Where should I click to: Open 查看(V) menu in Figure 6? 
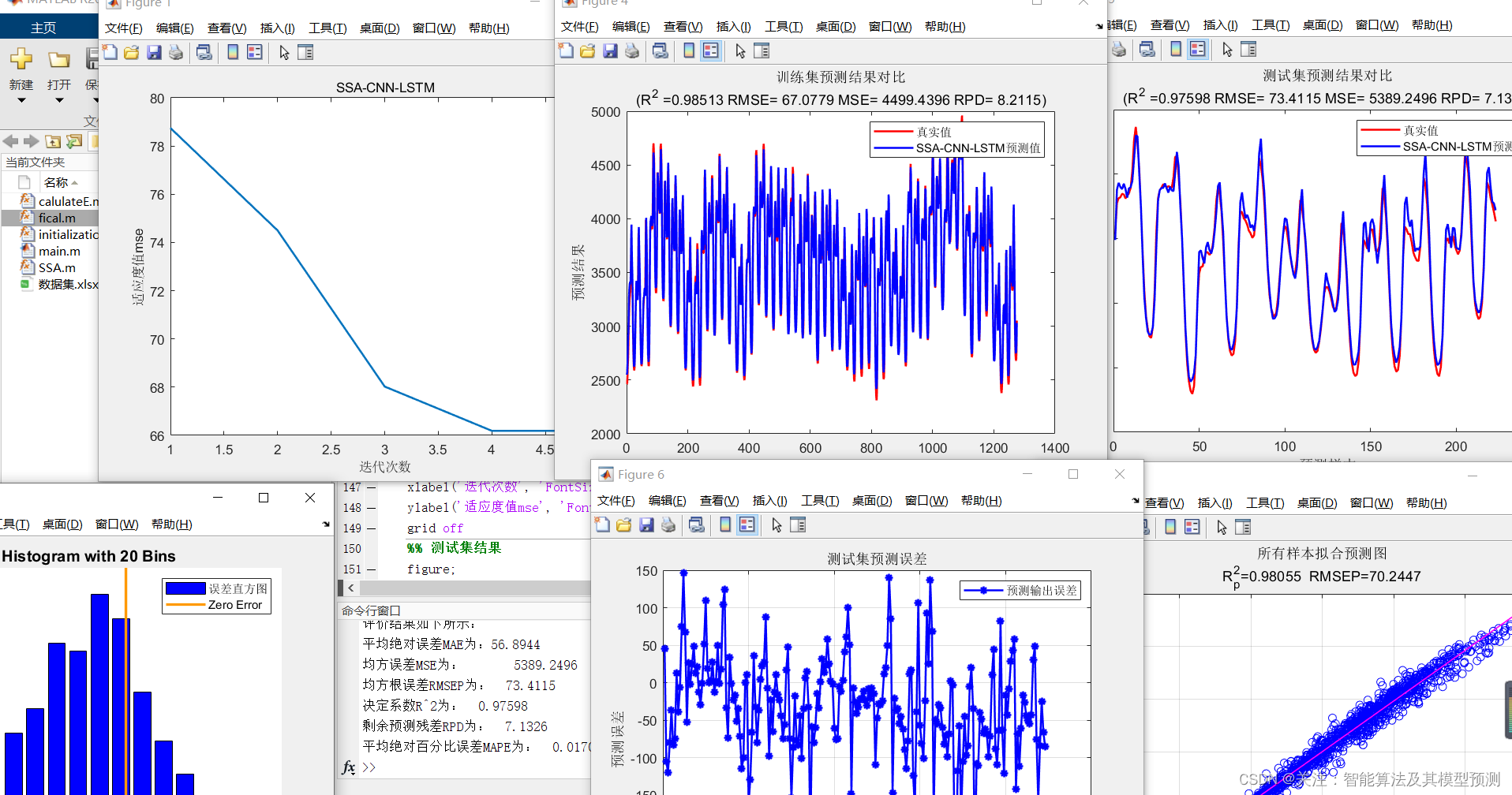(x=720, y=500)
